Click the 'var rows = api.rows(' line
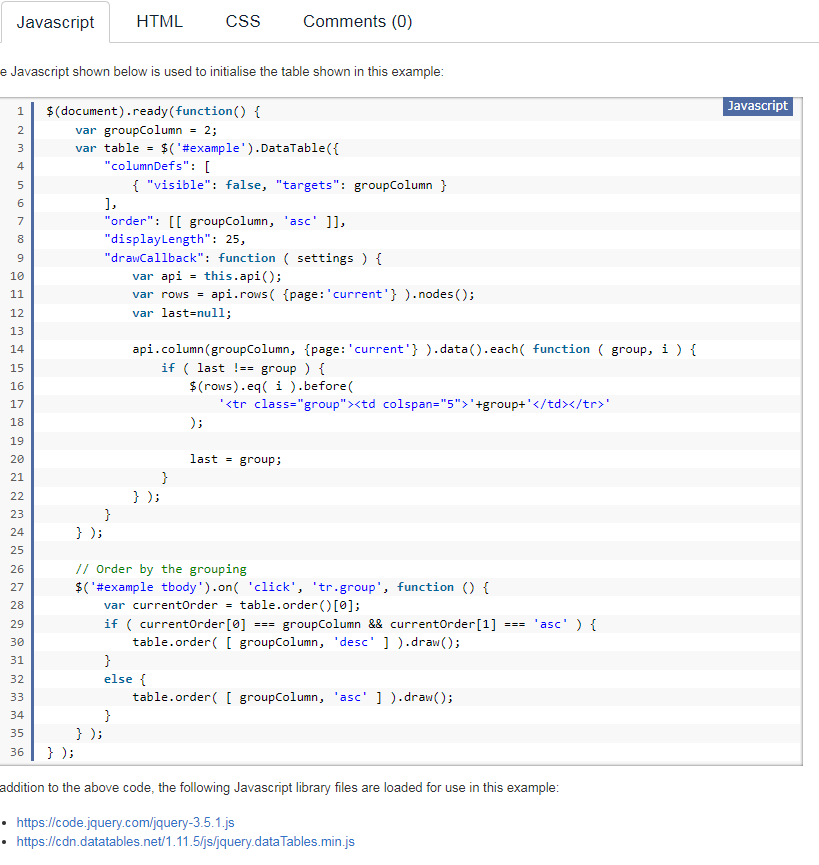This screenshot has height=865, width=819. click(303, 295)
